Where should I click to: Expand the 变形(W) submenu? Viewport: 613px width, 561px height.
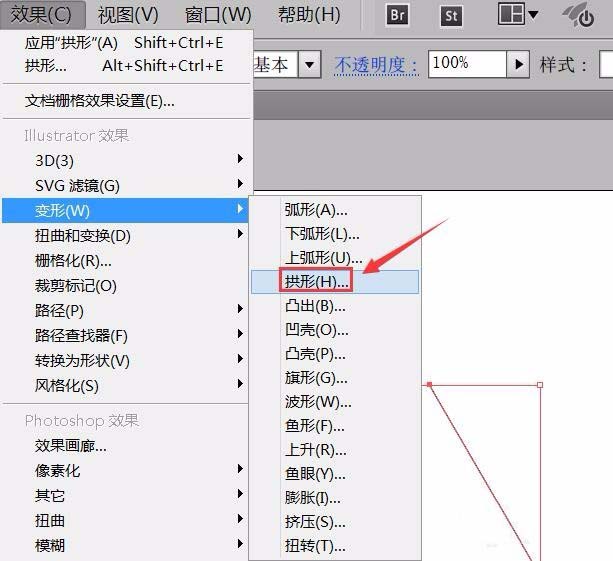[125, 210]
